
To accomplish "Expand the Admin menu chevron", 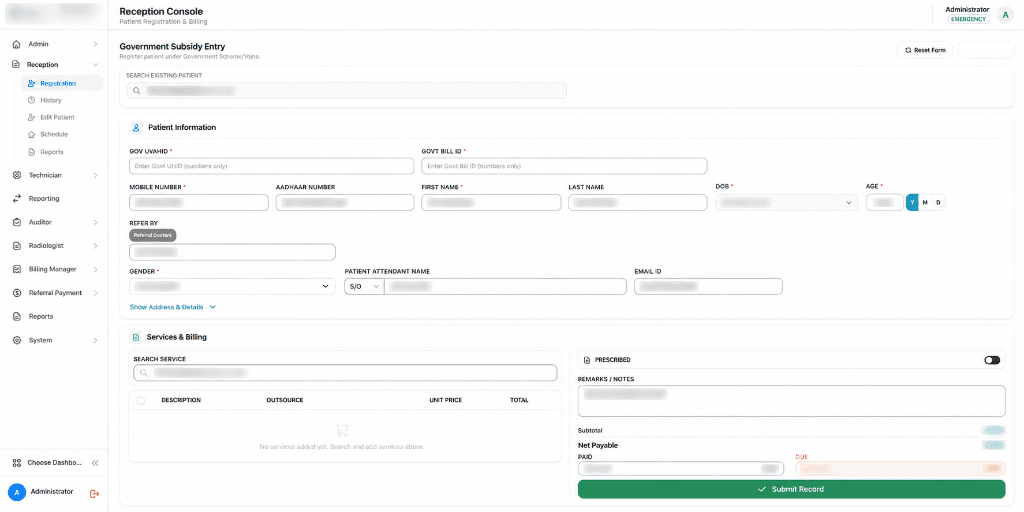I will pos(95,44).
